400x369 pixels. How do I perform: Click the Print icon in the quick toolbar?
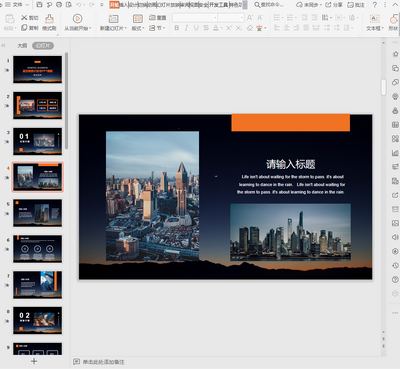pyautogui.click(x=59, y=5)
